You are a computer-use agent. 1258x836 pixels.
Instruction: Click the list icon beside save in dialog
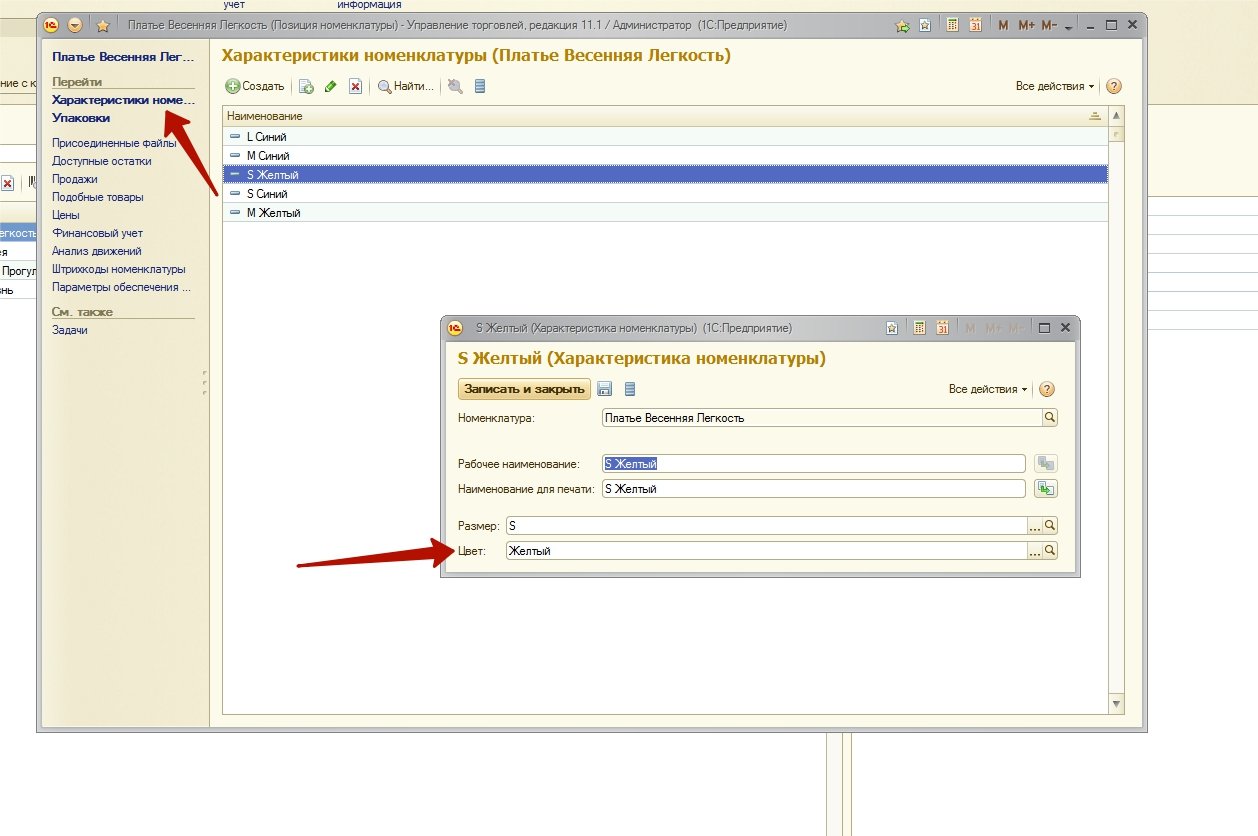click(x=630, y=389)
